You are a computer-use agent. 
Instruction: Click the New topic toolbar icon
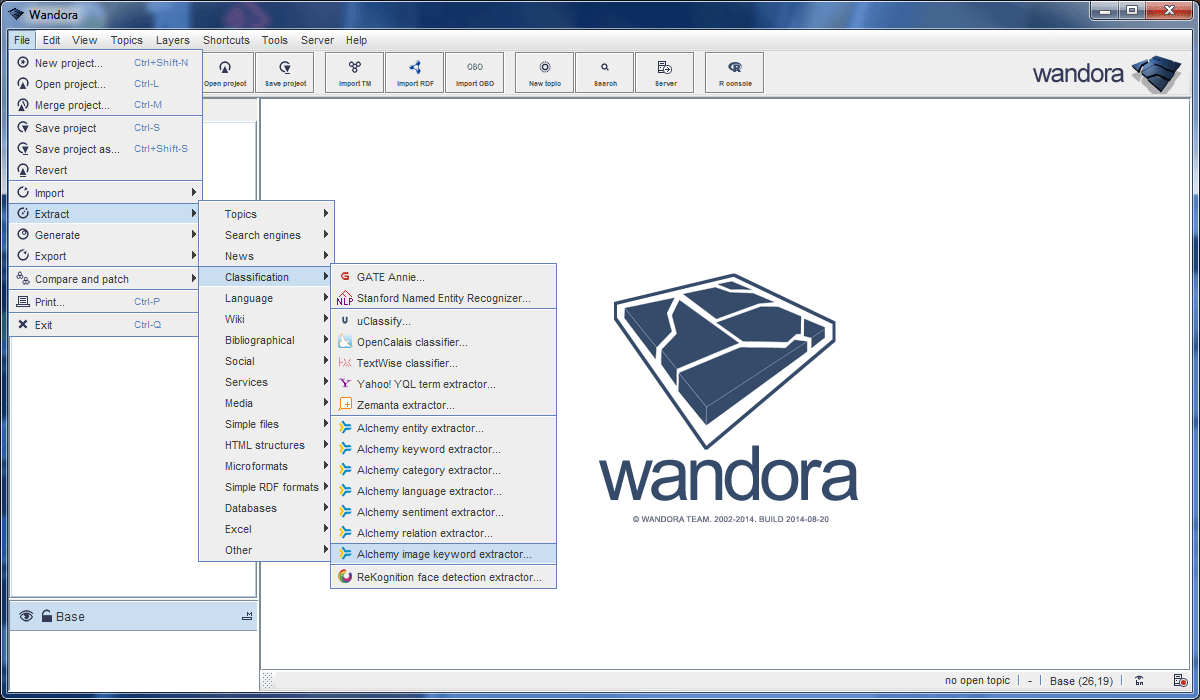[x=544, y=73]
